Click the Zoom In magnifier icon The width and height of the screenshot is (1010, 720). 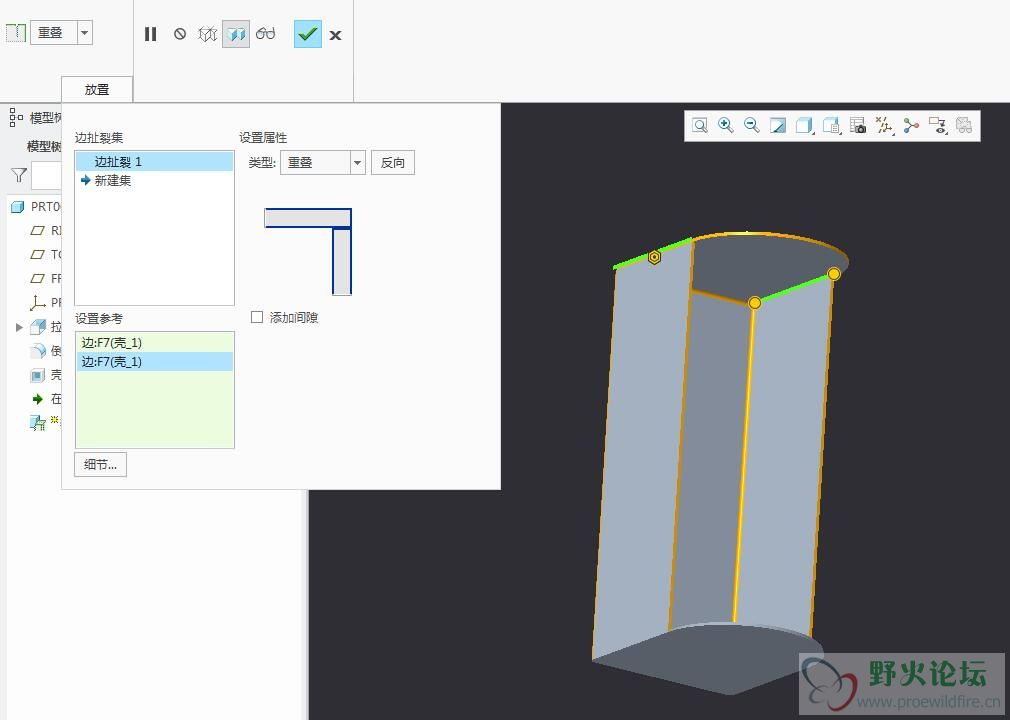coord(726,126)
